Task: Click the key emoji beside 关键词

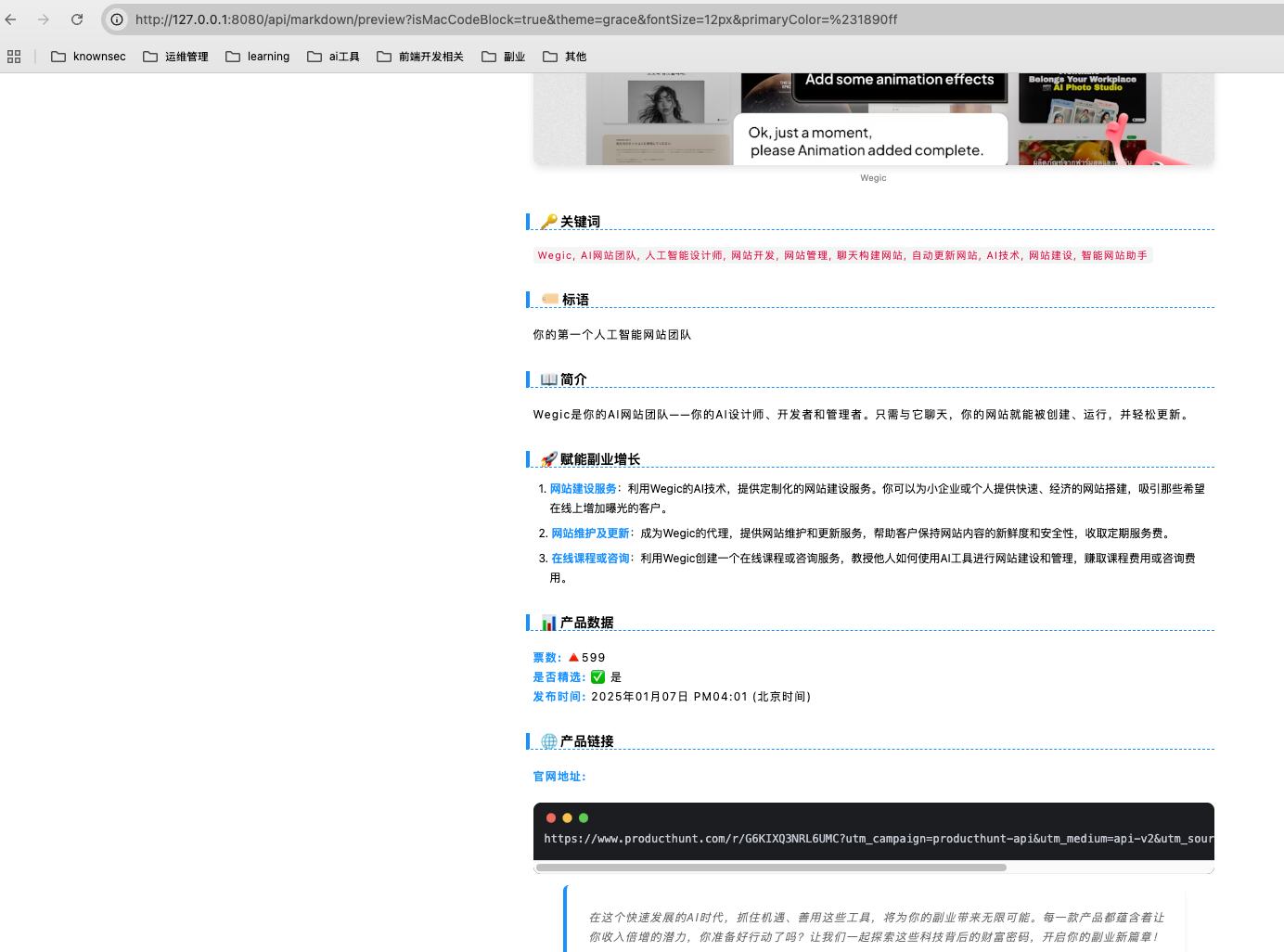Action: [548, 222]
